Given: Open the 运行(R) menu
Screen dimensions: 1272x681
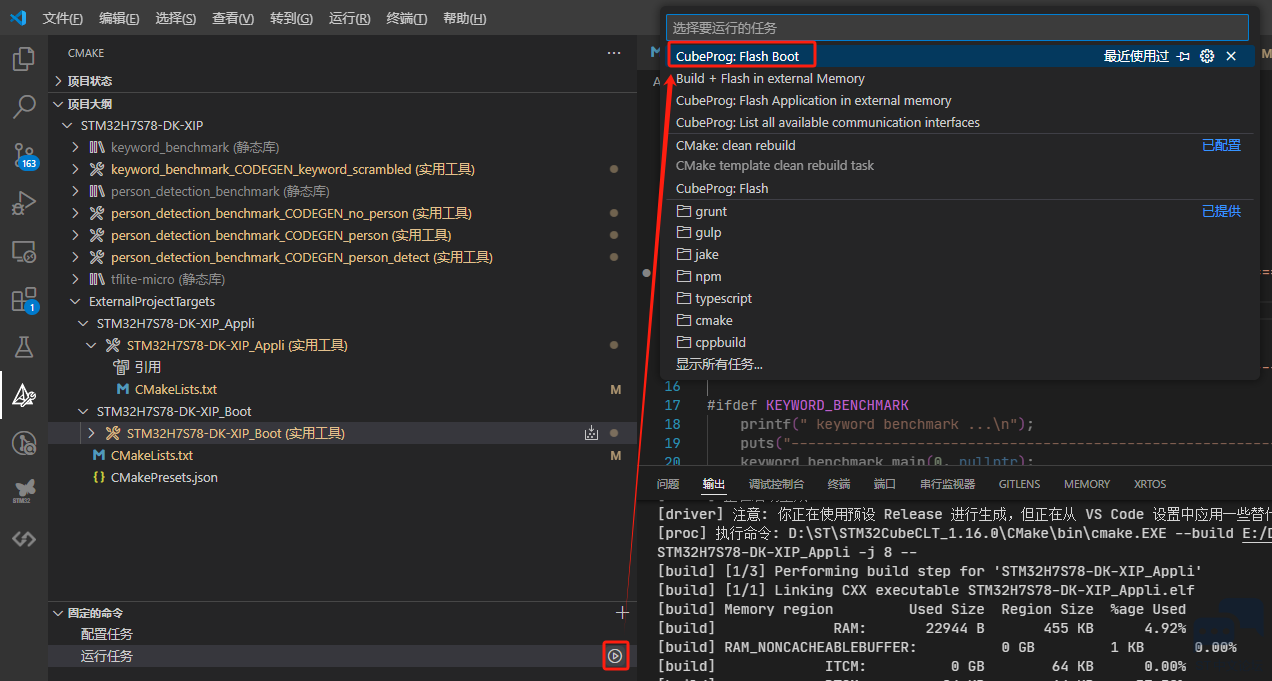Looking at the screenshot, I should pyautogui.click(x=349, y=19).
